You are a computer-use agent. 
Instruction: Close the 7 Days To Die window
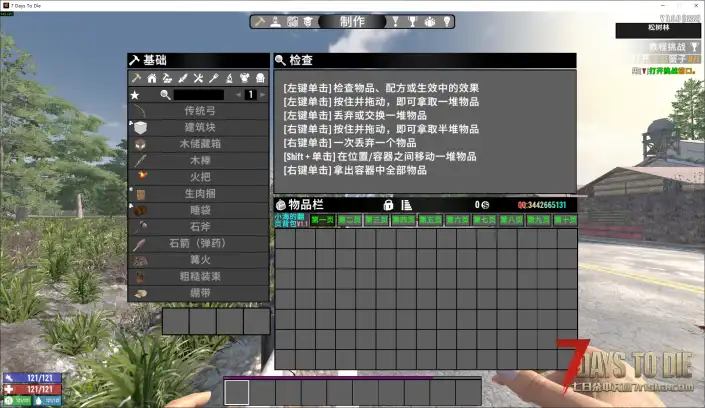pyautogui.click(x=696, y=5)
